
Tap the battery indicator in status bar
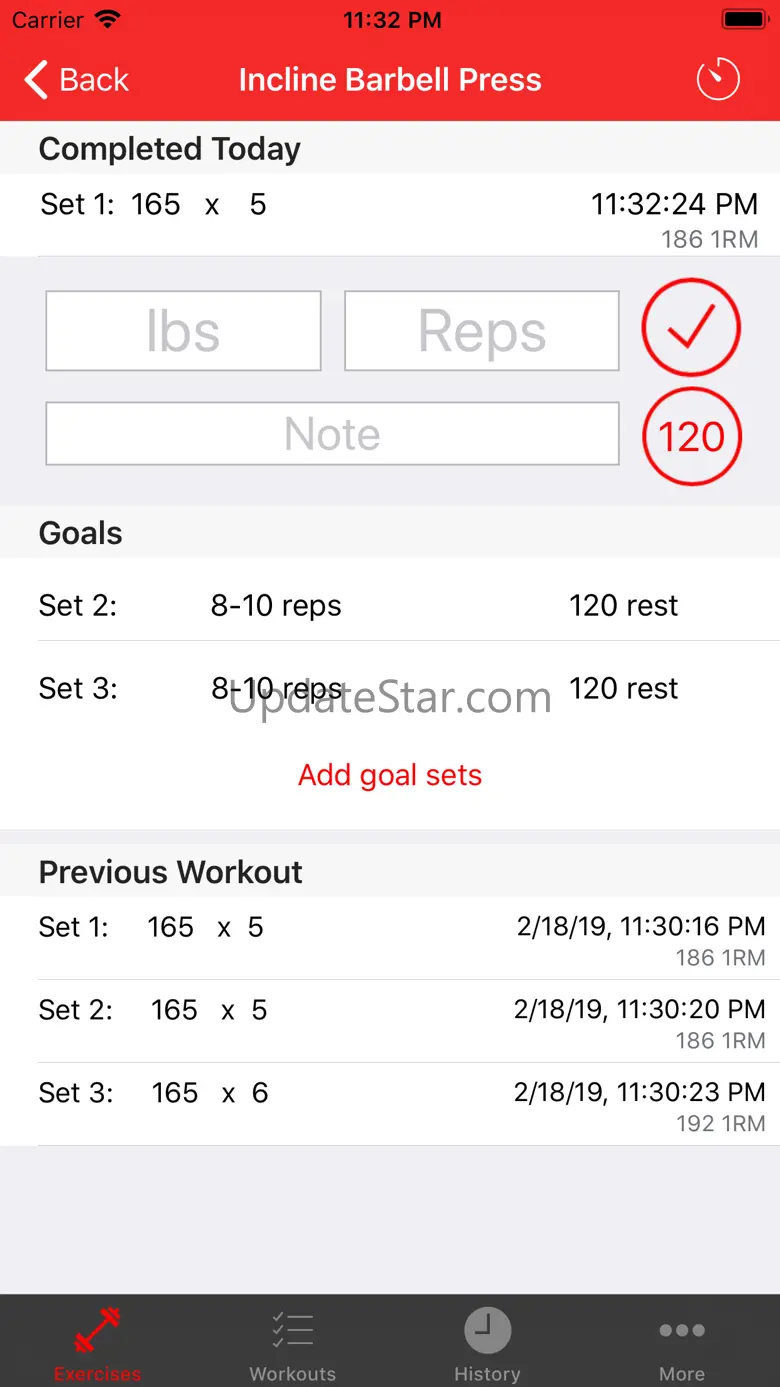pyautogui.click(x=743, y=19)
